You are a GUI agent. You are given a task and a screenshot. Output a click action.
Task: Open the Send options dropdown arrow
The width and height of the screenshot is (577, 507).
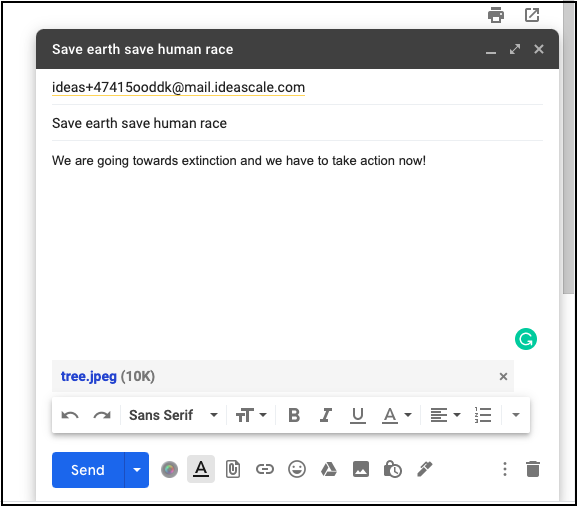tap(137, 470)
